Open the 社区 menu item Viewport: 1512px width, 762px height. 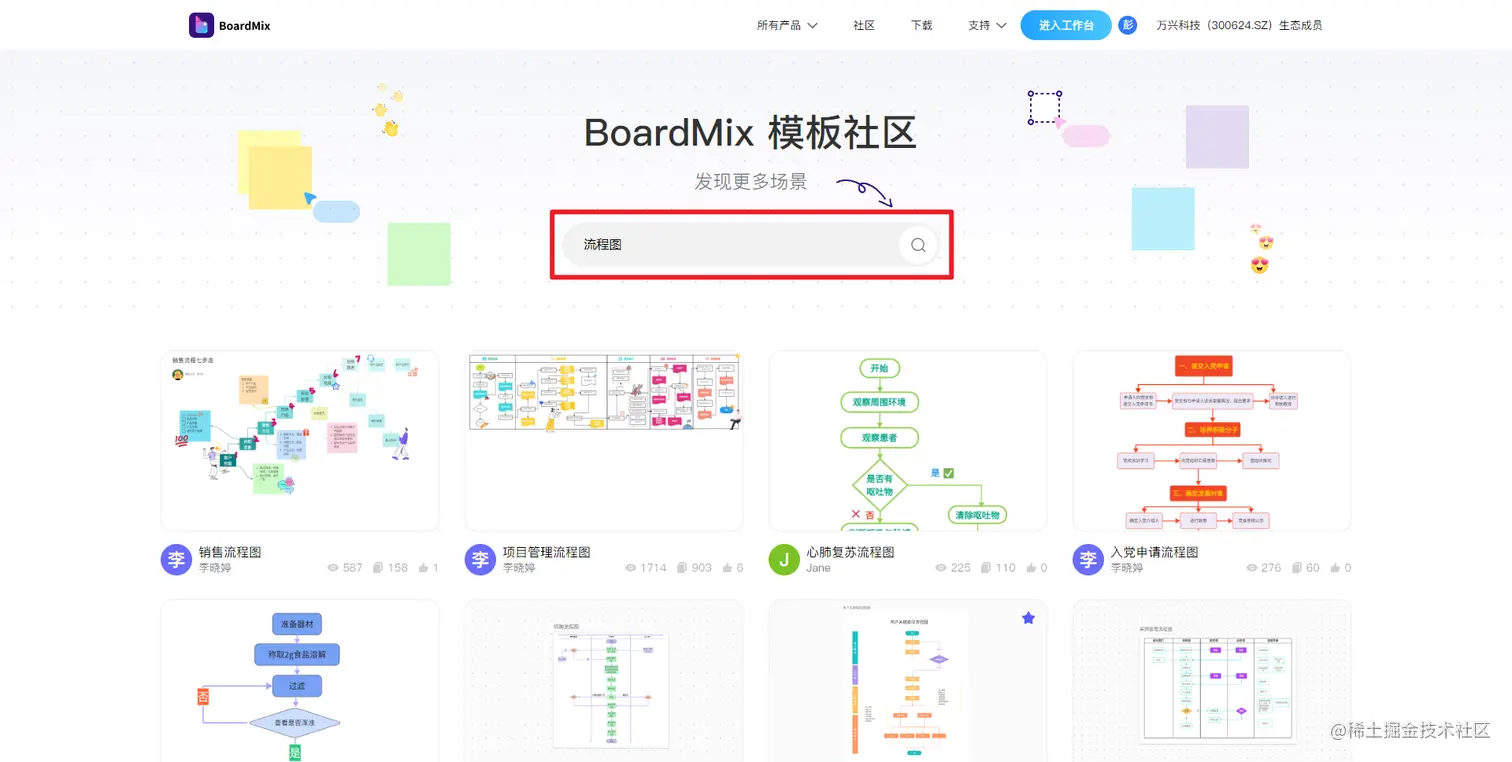(864, 25)
